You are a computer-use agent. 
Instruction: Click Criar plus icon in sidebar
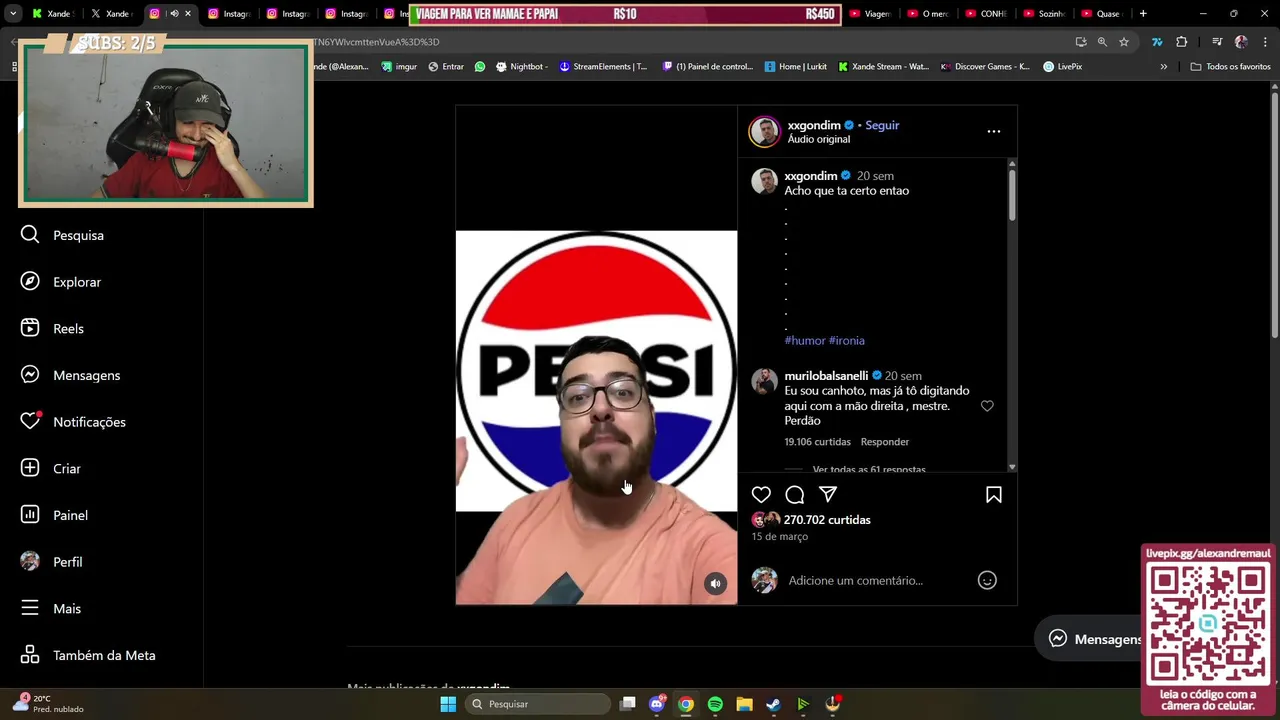pyautogui.click(x=30, y=468)
